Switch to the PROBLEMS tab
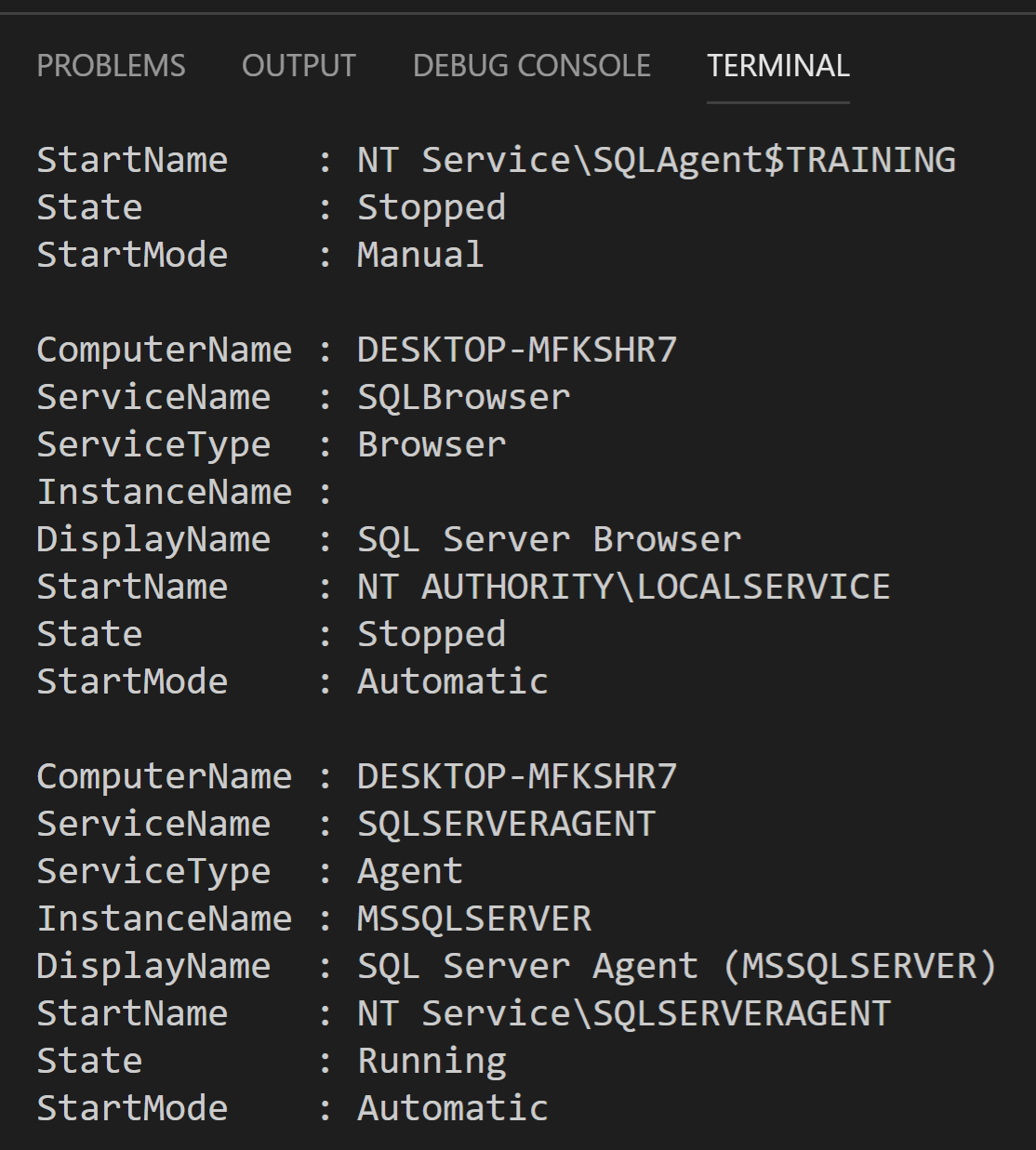Screen dimensions: 1036x1150 111,66
